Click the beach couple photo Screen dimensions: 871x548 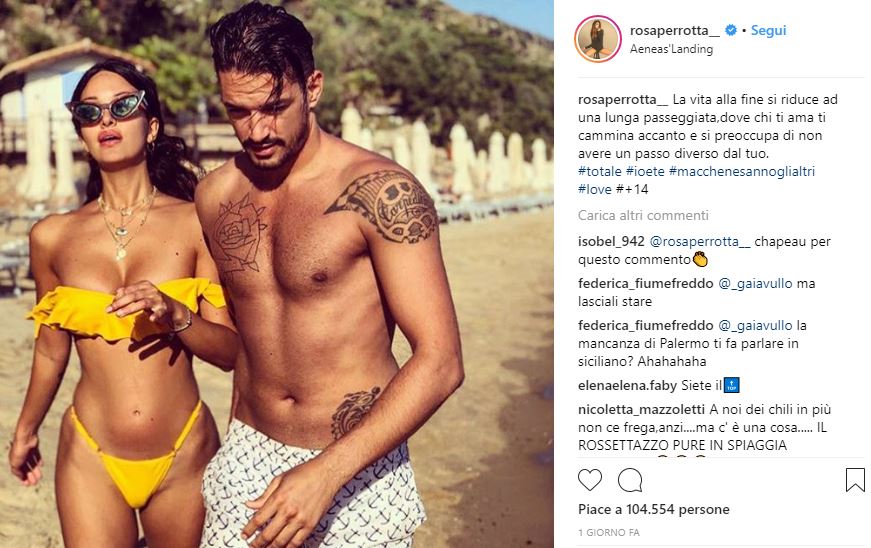pyautogui.click(x=277, y=274)
